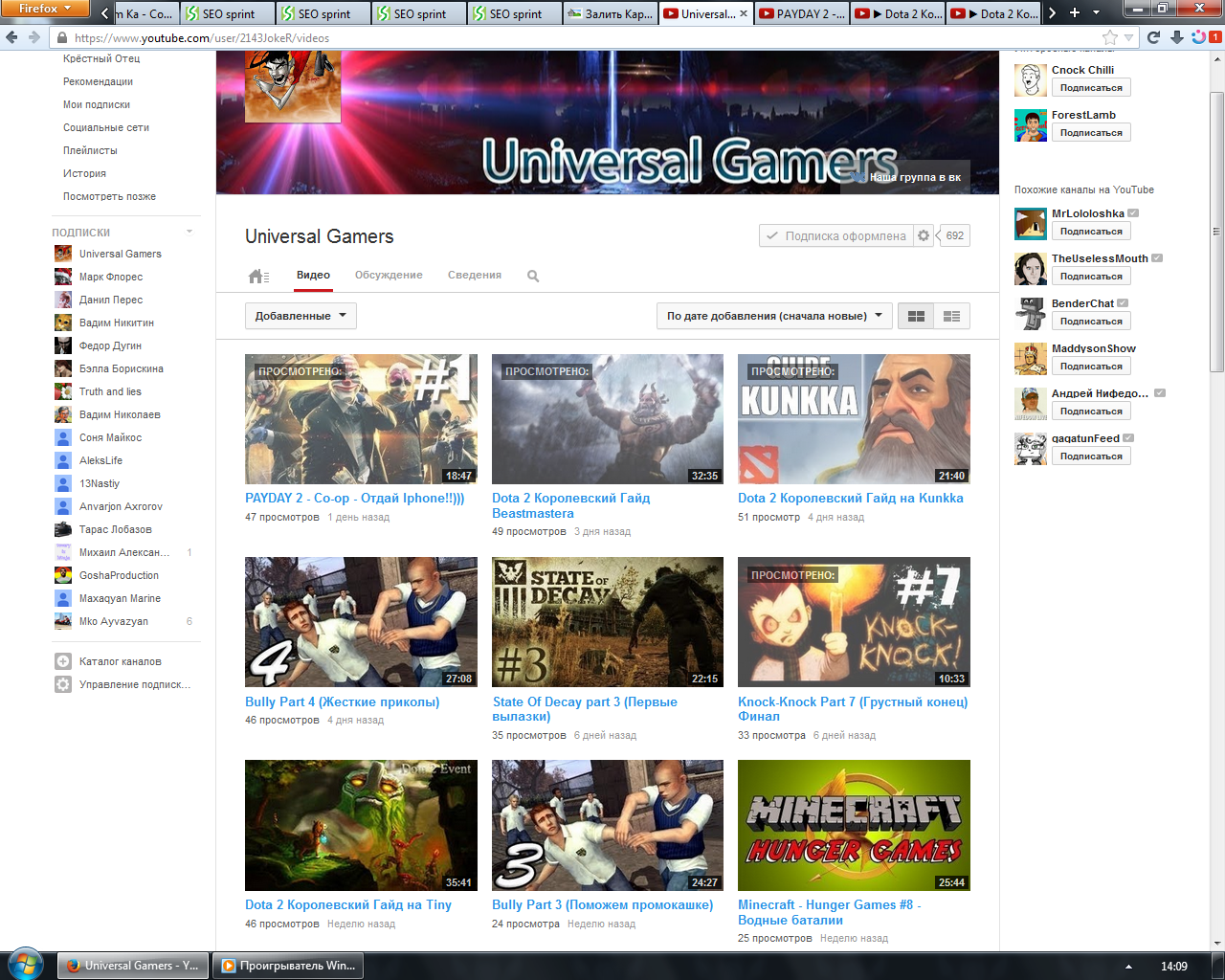Open qaqatunFeed channel avatar
This screenshot has height=980, width=1225.
[x=1031, y=449]
